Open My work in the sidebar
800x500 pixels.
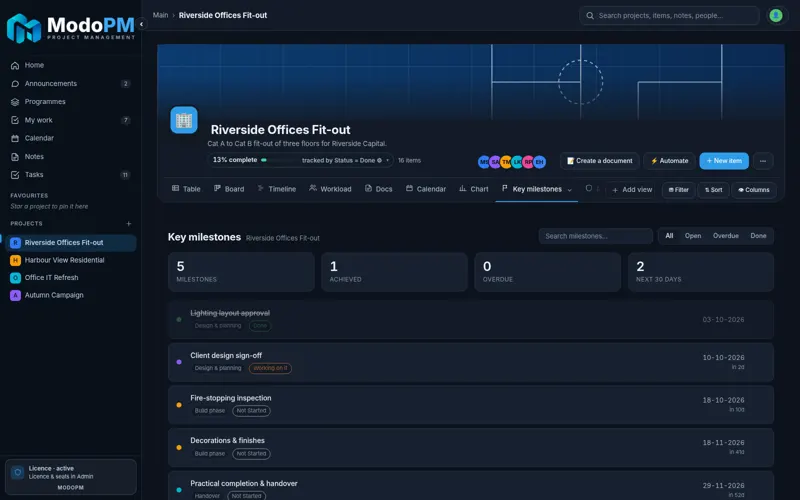[70, 120]
